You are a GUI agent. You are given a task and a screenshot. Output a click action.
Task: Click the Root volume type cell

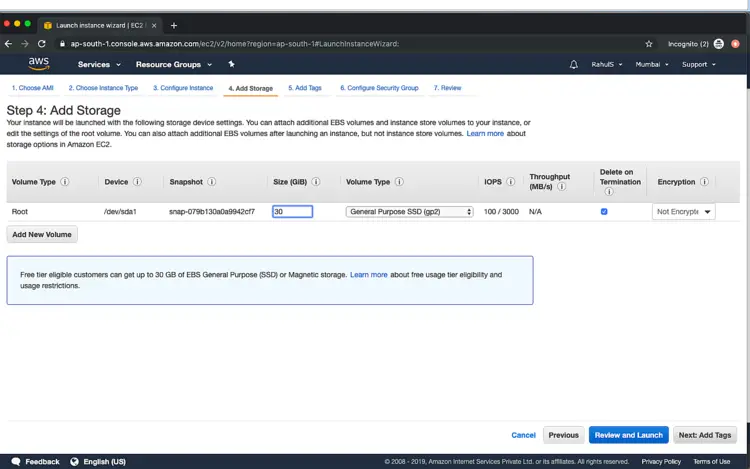coord(20,211)
